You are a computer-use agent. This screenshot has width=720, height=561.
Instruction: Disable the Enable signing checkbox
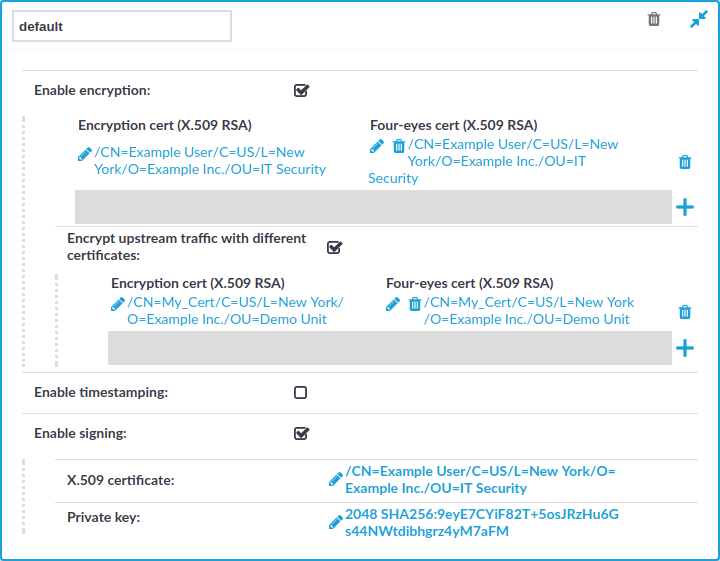click(301, 433)
